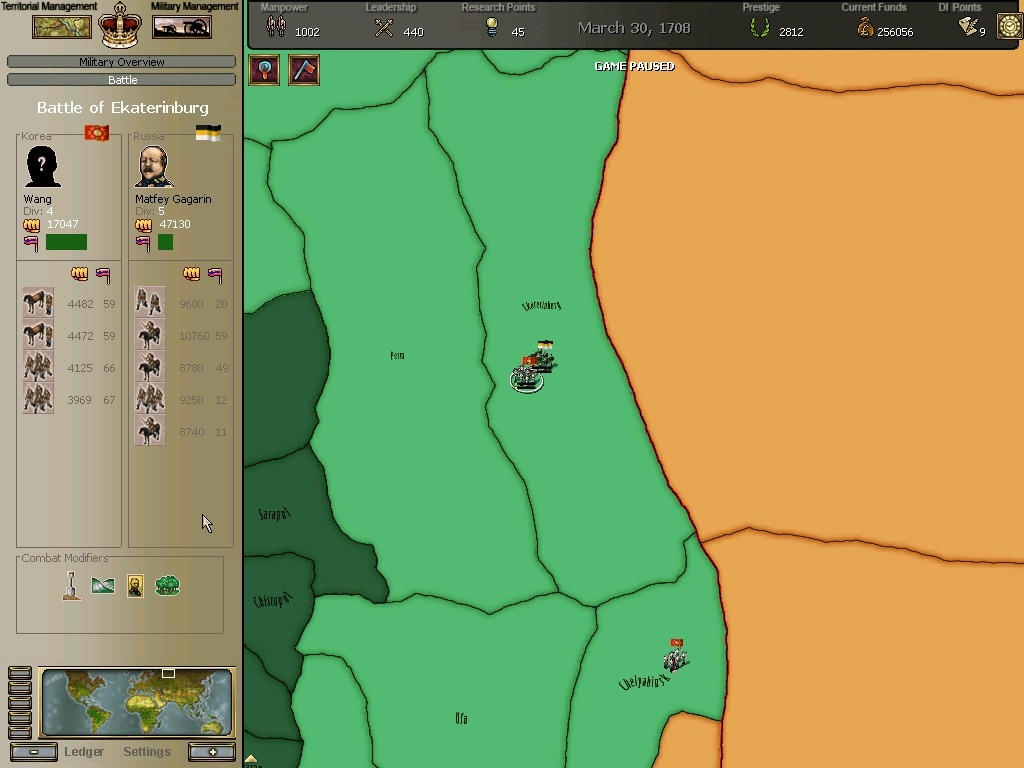Screen dimensions: 1024x768
Task: Open Settings
Action: click(x=147, y=752)
